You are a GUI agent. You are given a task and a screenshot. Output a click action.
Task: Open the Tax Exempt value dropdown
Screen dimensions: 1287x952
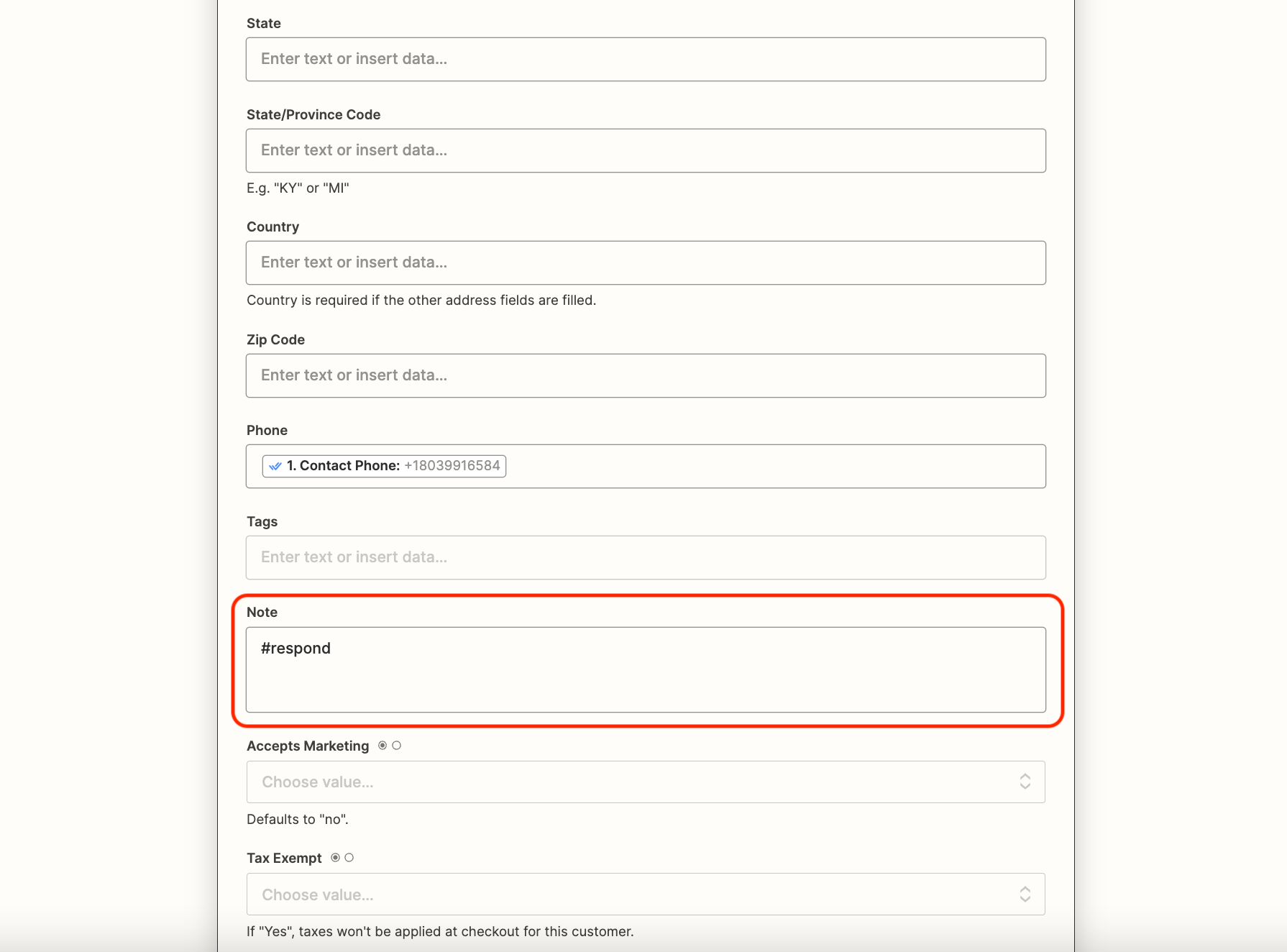tap(645, 894)
